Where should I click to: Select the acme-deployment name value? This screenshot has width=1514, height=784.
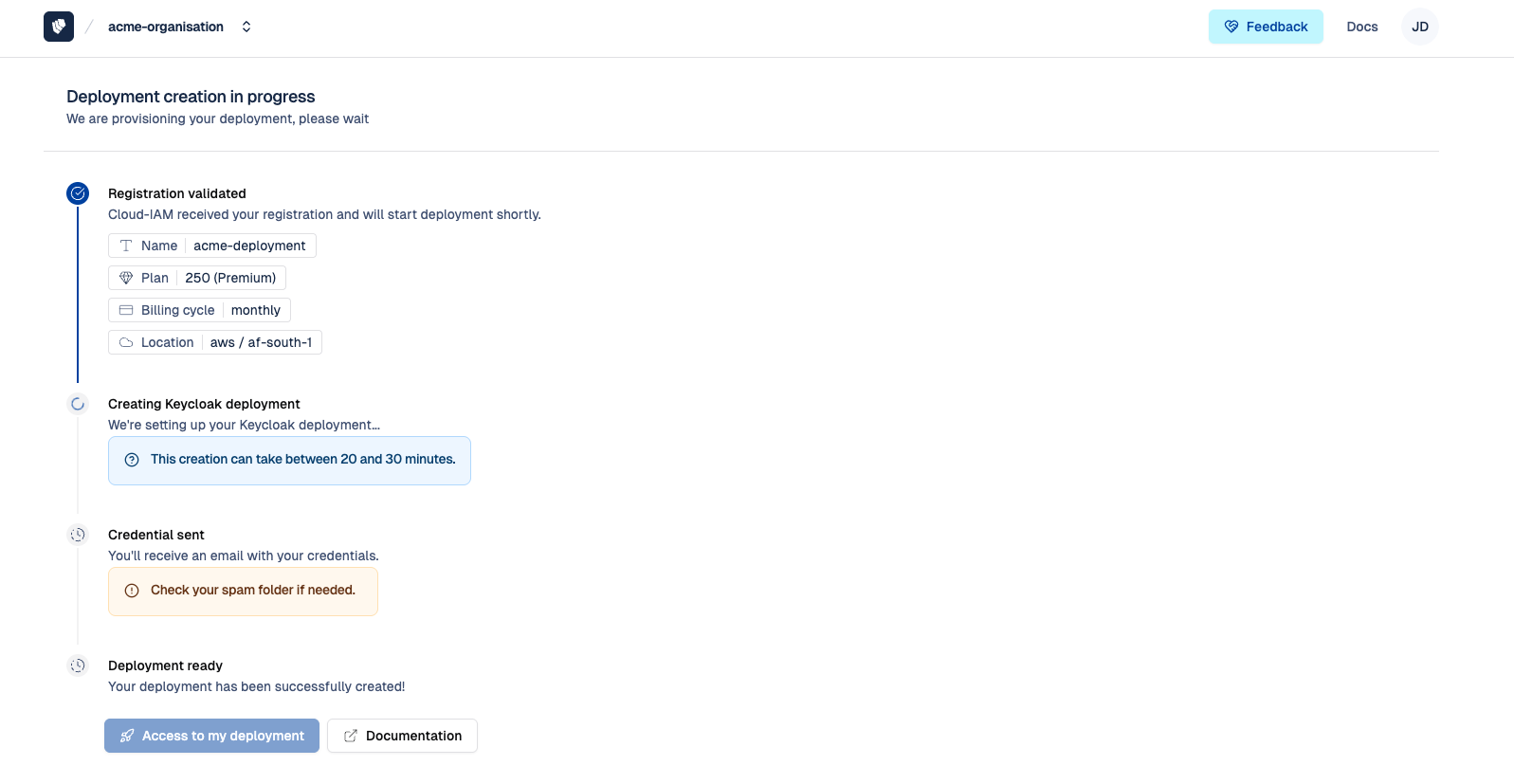(x=249, y=246)
